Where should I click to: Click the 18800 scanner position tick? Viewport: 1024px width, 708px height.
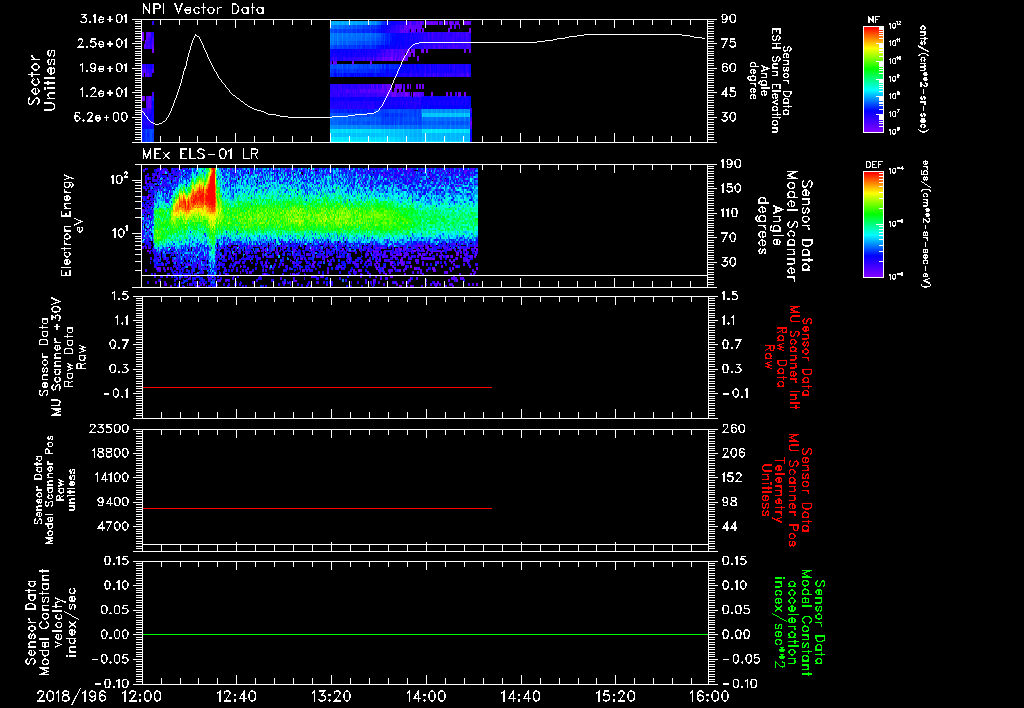click(110, 453)
